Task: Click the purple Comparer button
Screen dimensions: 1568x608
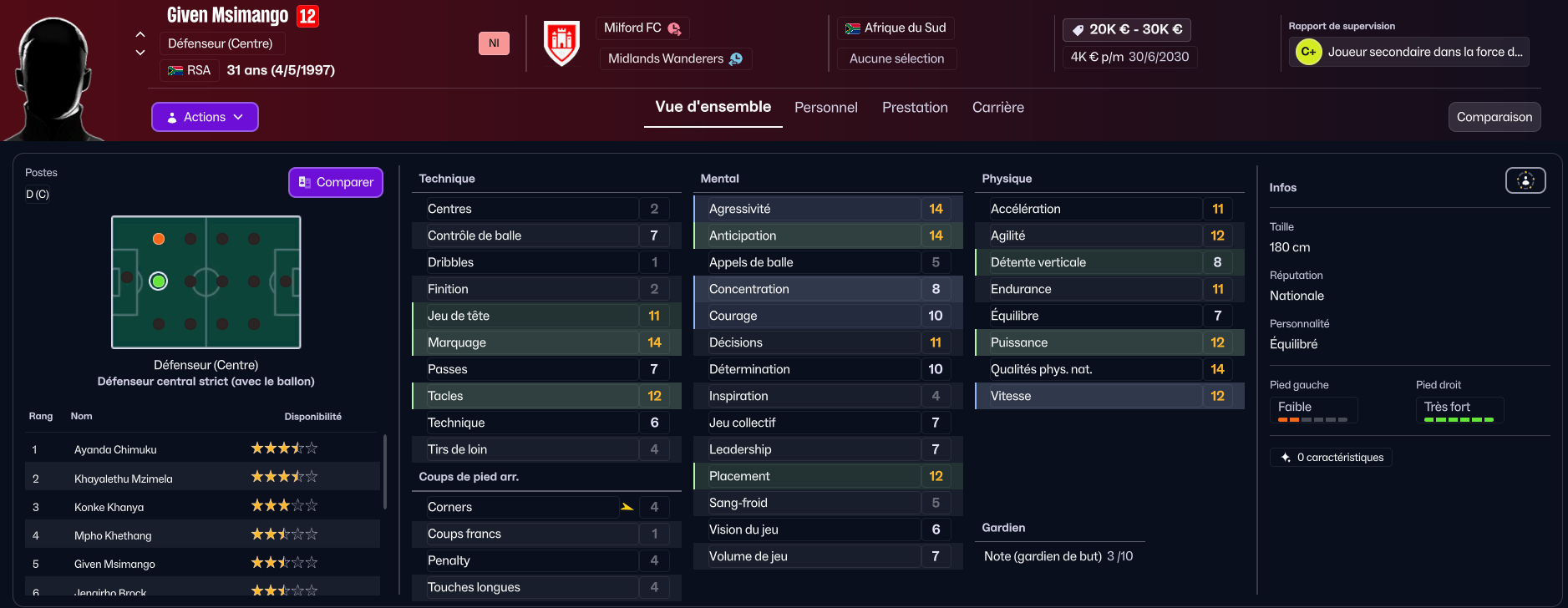Action: click(336, 182)
